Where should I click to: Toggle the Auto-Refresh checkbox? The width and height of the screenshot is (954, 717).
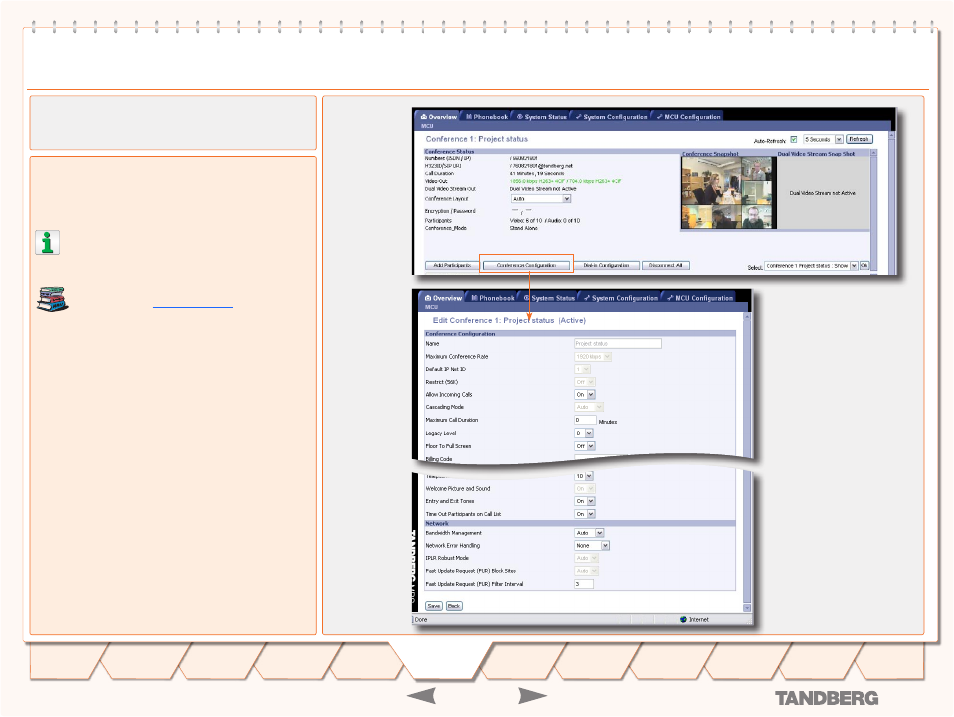[x=793, y=139]
